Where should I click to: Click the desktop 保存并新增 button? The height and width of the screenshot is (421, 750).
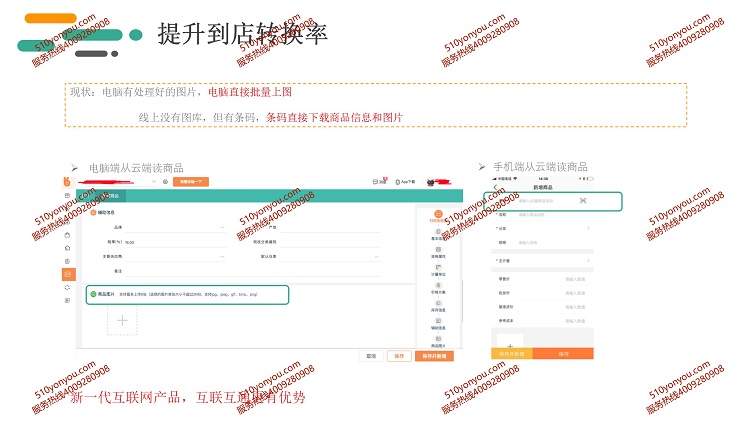[436, 355]
